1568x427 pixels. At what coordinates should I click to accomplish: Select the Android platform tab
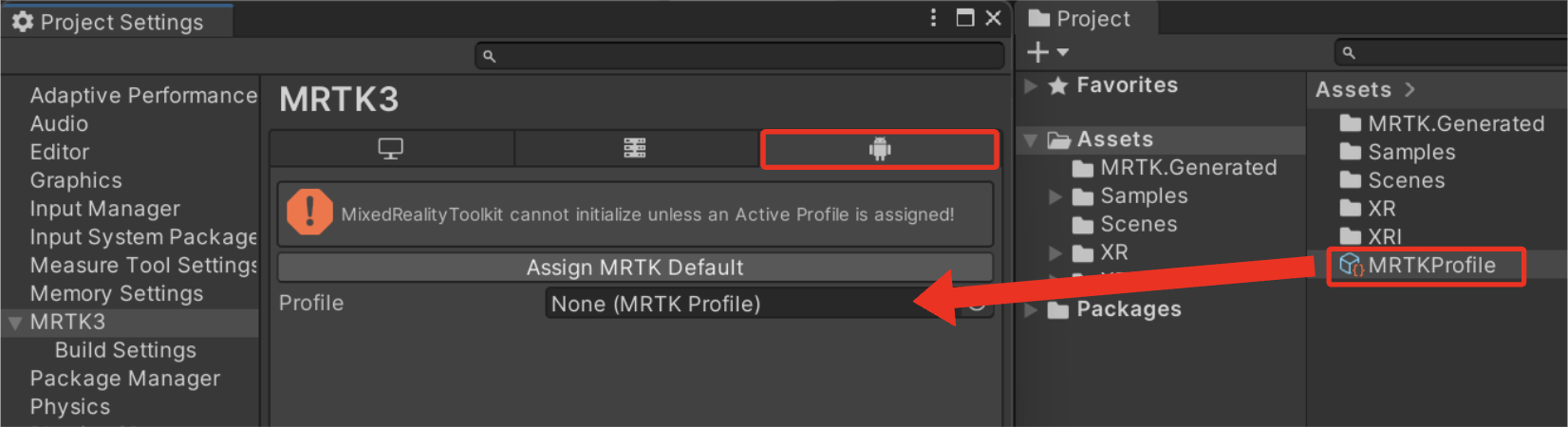tap(880, 149)
